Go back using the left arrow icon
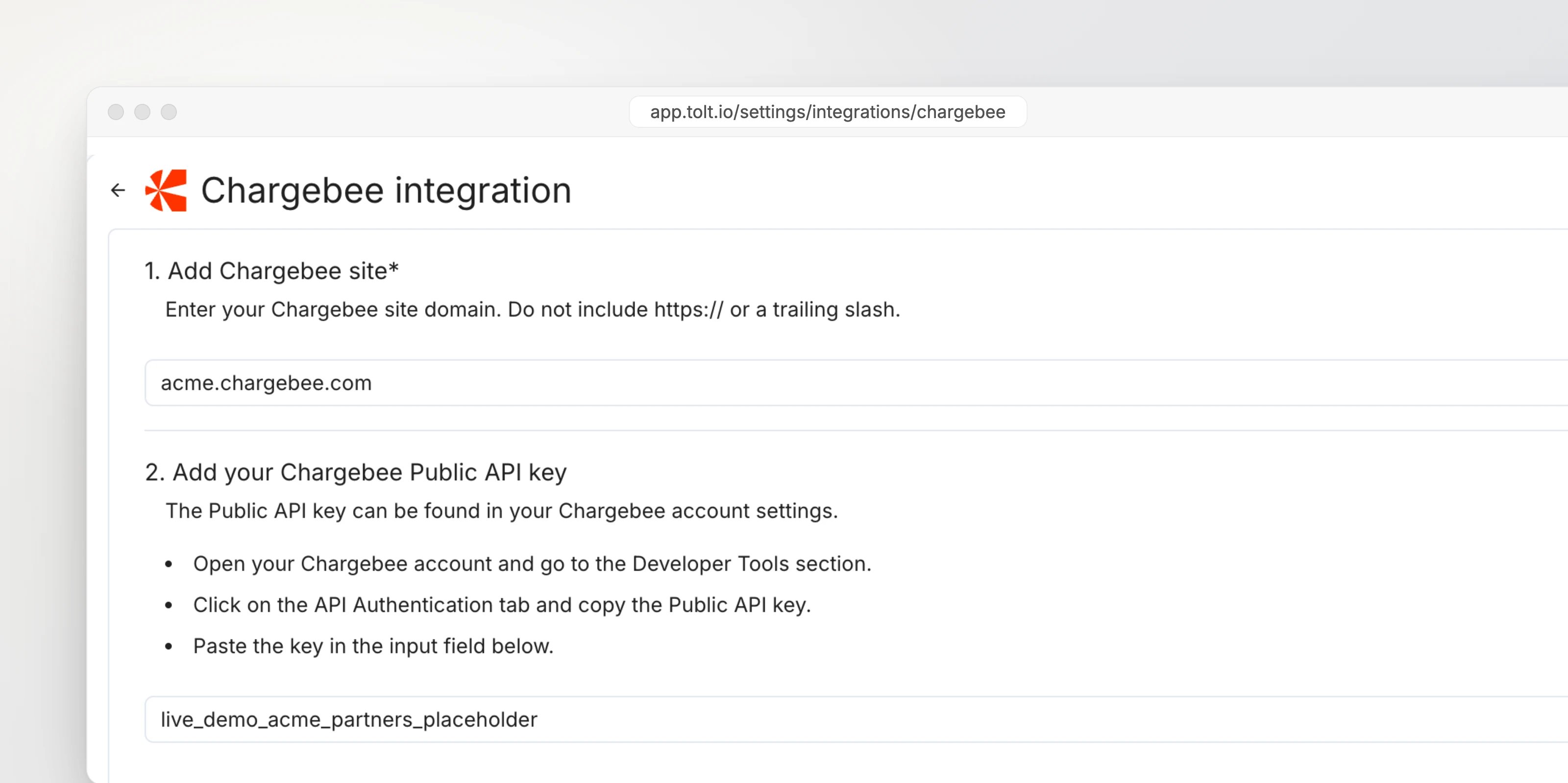This screenshot has height=783, width=1568. pyautogui.click(x=118, y=191)
